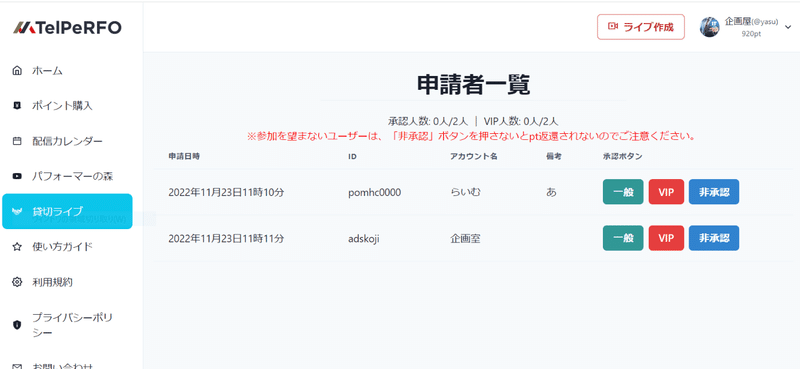Click account name 企画室
Screen dimensions: 800x369
point(465,238)
